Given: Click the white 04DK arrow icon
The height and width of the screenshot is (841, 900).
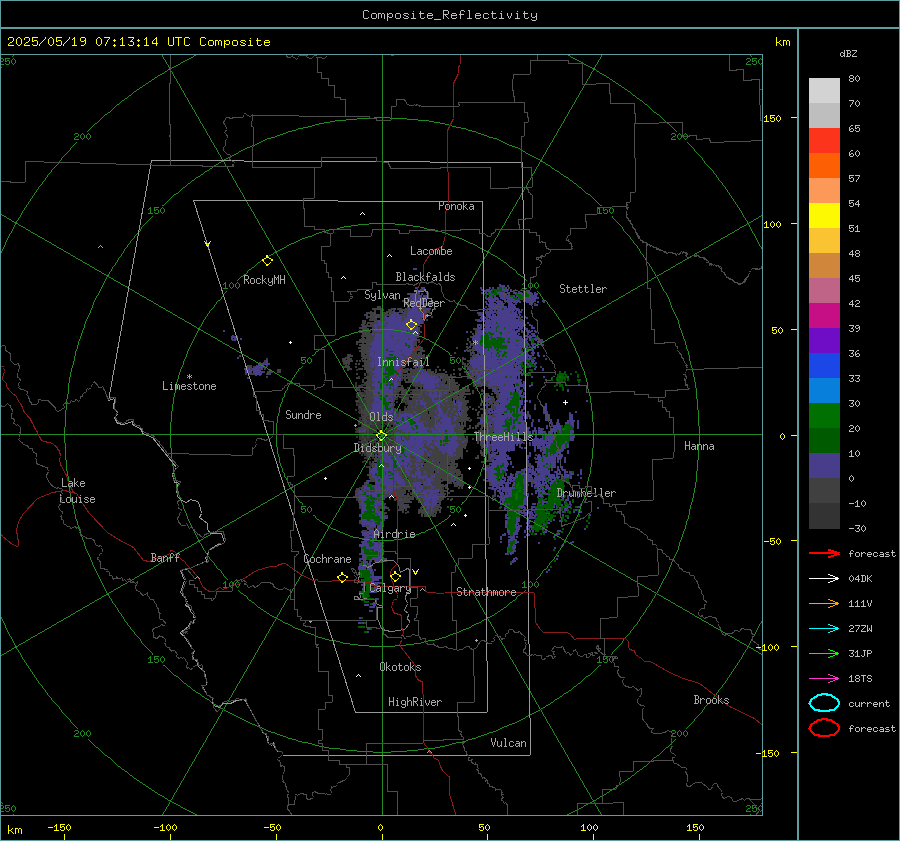Looking at the screenshot, I should click(824, 578).
